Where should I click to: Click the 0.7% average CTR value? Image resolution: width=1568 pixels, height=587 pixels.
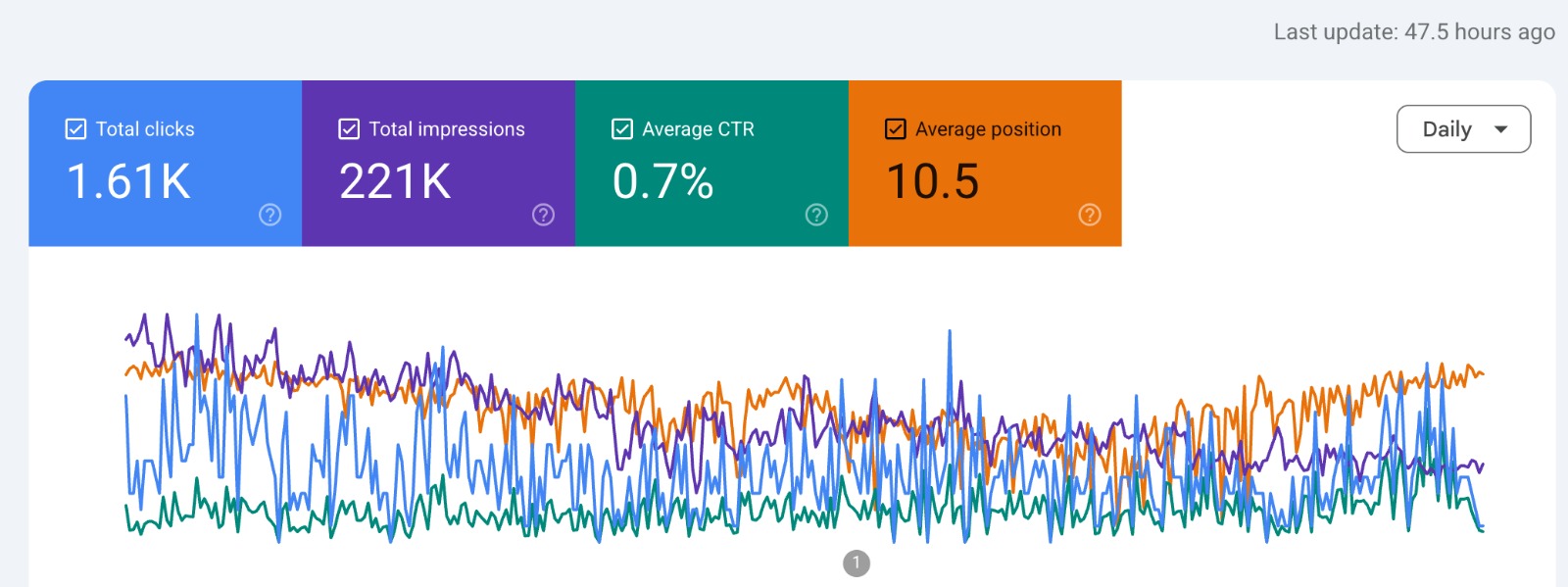pos(663,182)
